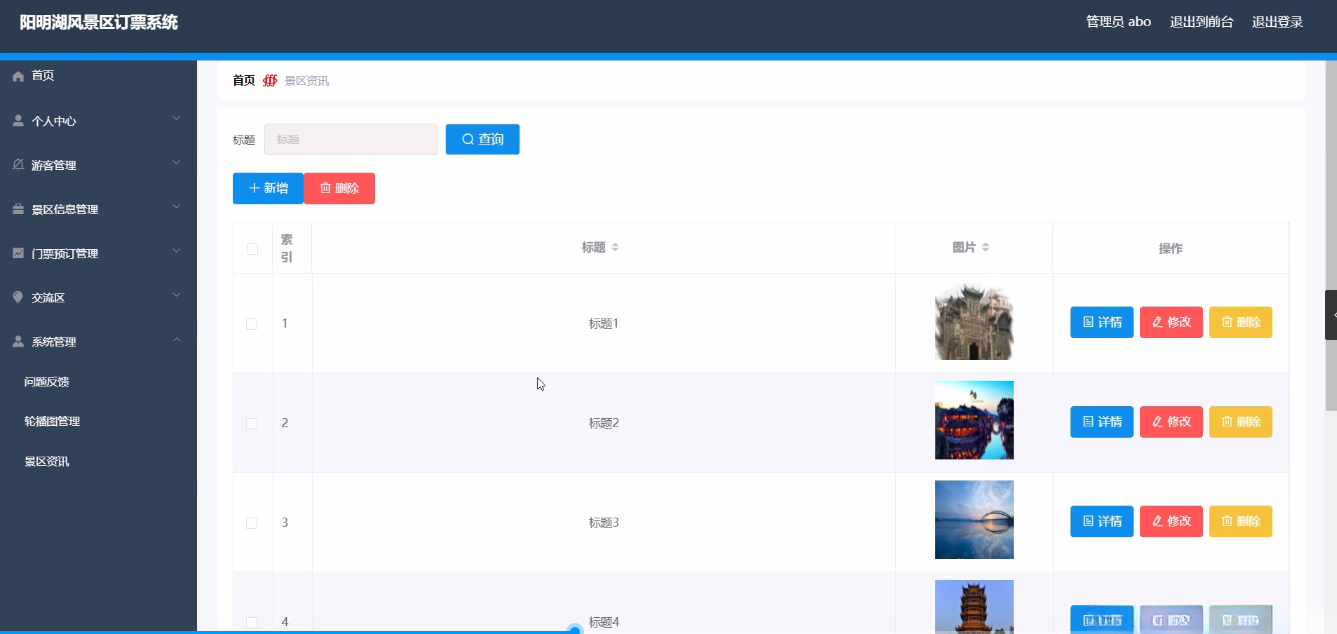Click the person icon beside 个人中心

pos(18,121)
